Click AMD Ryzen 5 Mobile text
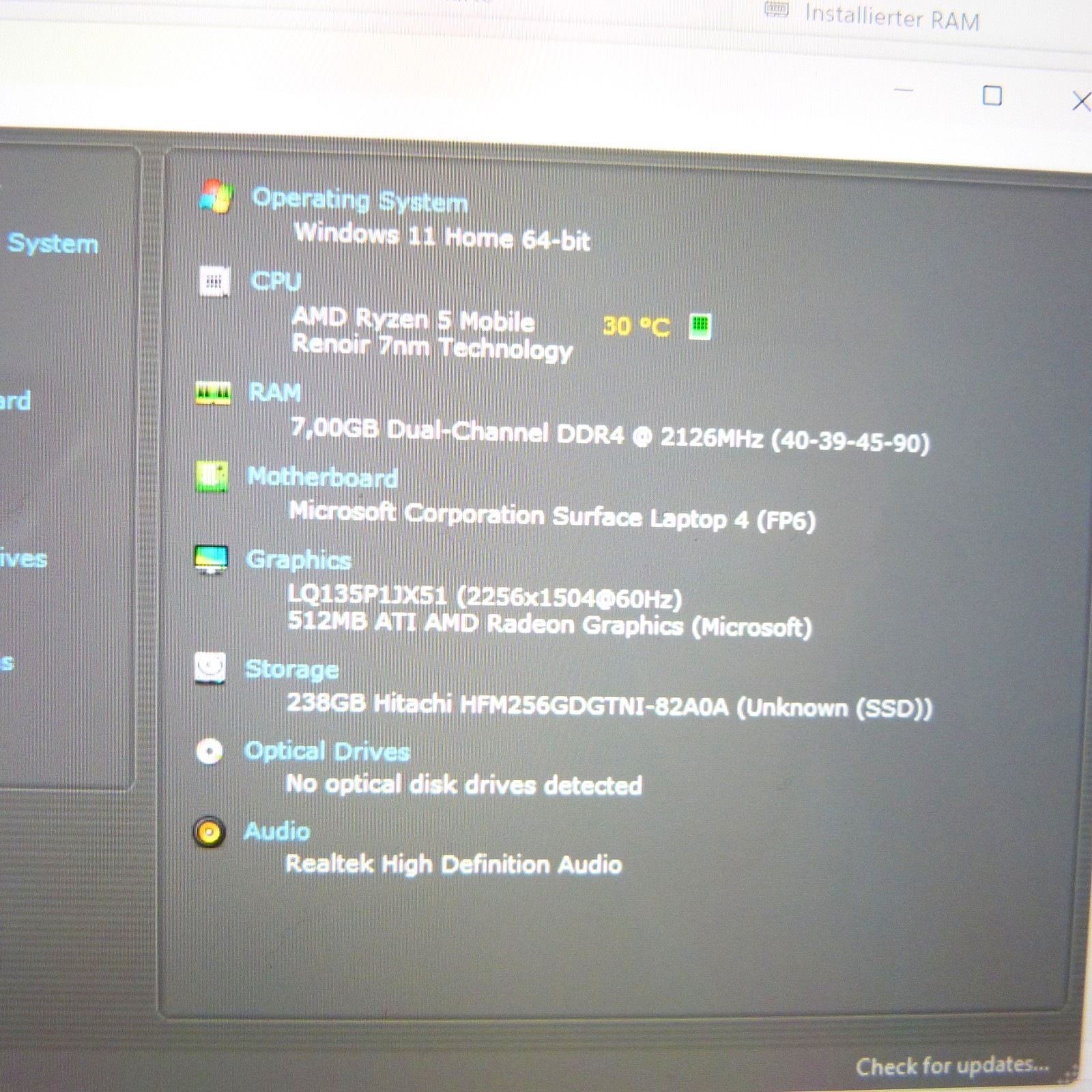 click(414, 319)
